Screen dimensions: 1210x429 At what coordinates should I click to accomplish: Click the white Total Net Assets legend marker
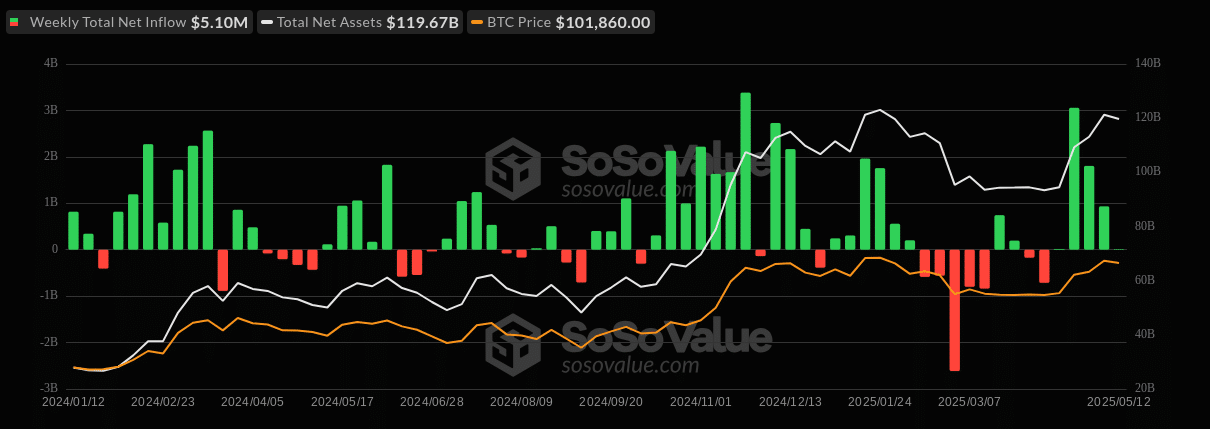pyautogui.click(x=265, y=22)
